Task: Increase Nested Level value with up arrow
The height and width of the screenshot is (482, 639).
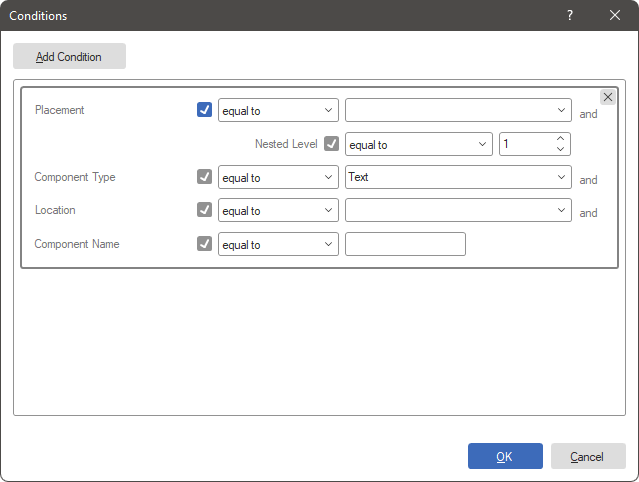Action: coord(560,139)
